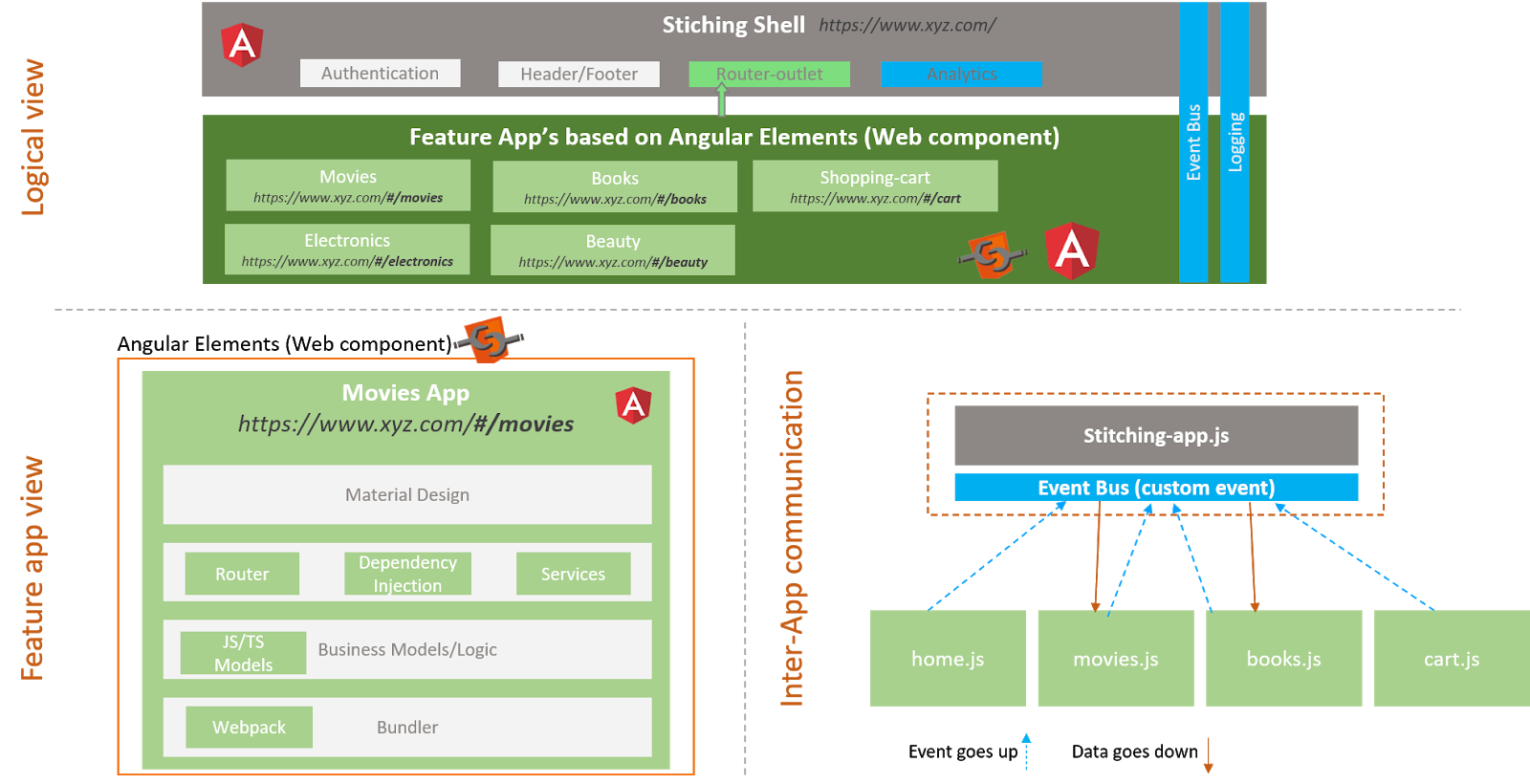
Task: Click the Angular Elements (Web component) heading
Action: point(284,344)
